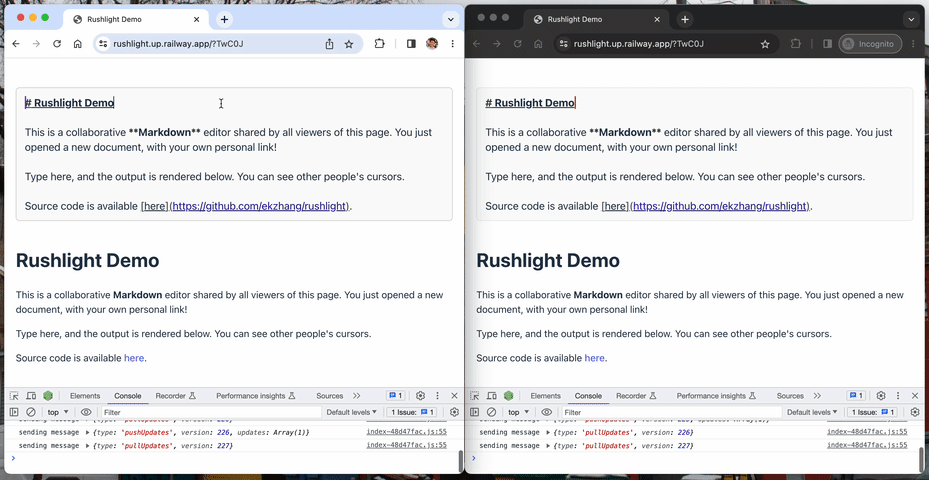Go back in the left Chrome window

tap(16, 43)
